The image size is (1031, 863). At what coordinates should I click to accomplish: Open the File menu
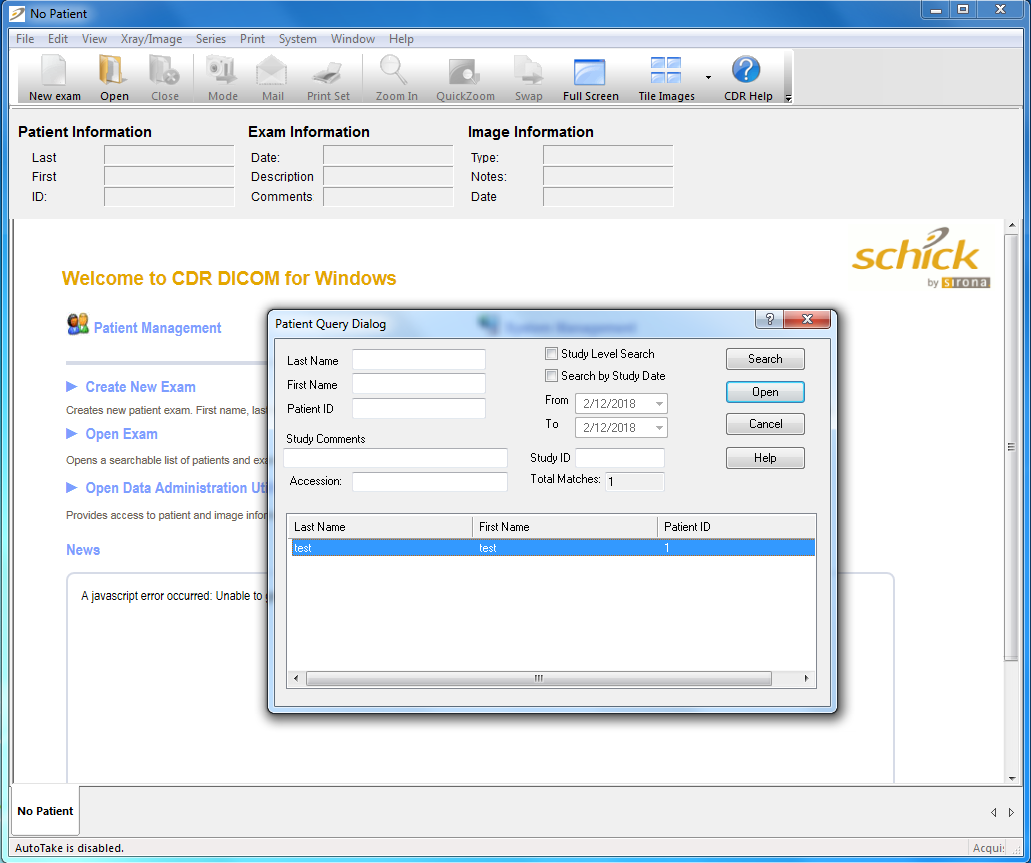click(x=25, y=39)
